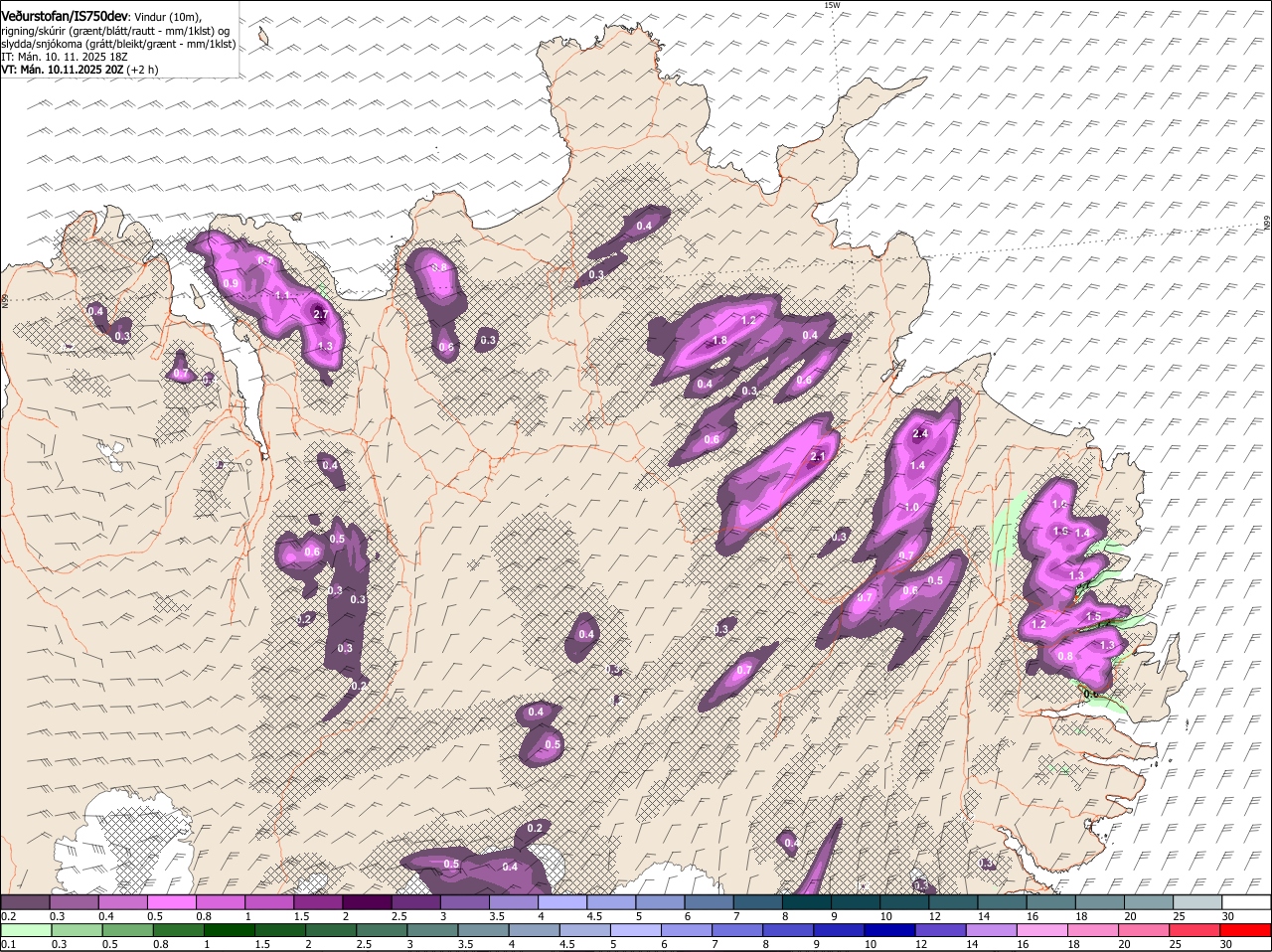Image resolution: width=1272 pixels, height=952 pixels.
Task: Click the 2.1 precipitation value on the map
Action: coord(819,457)
